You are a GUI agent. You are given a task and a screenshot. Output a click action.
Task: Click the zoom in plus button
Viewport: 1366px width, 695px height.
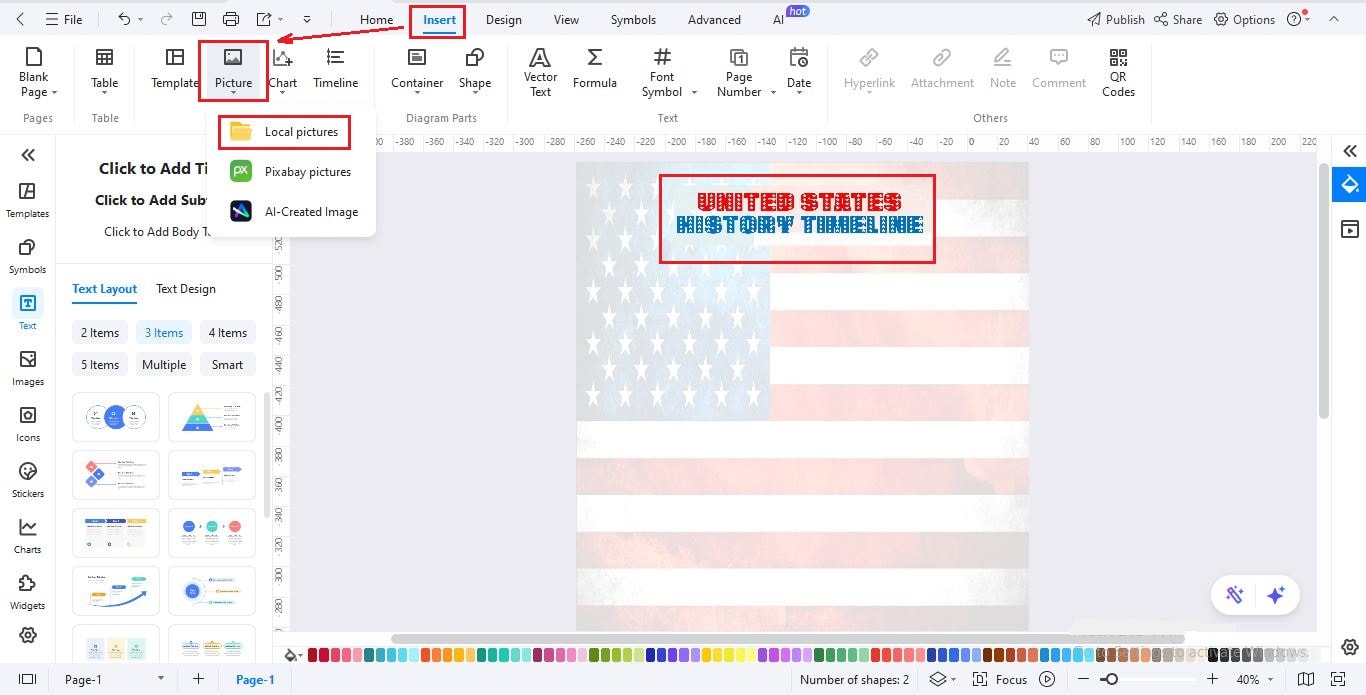(1213, 679)
